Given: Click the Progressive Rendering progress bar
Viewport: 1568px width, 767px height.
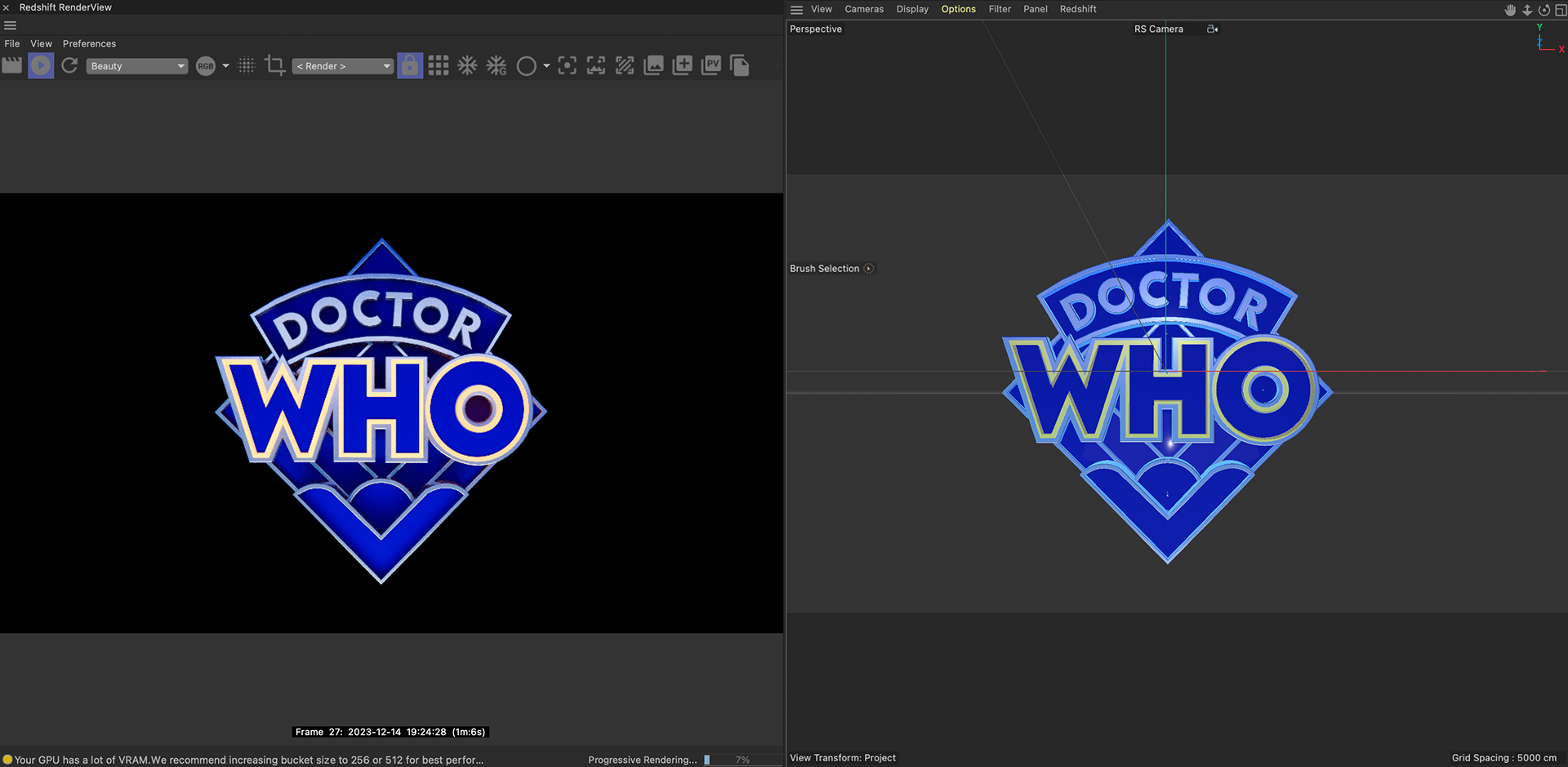Looking at the screenshot, I should tap(742, 760).
